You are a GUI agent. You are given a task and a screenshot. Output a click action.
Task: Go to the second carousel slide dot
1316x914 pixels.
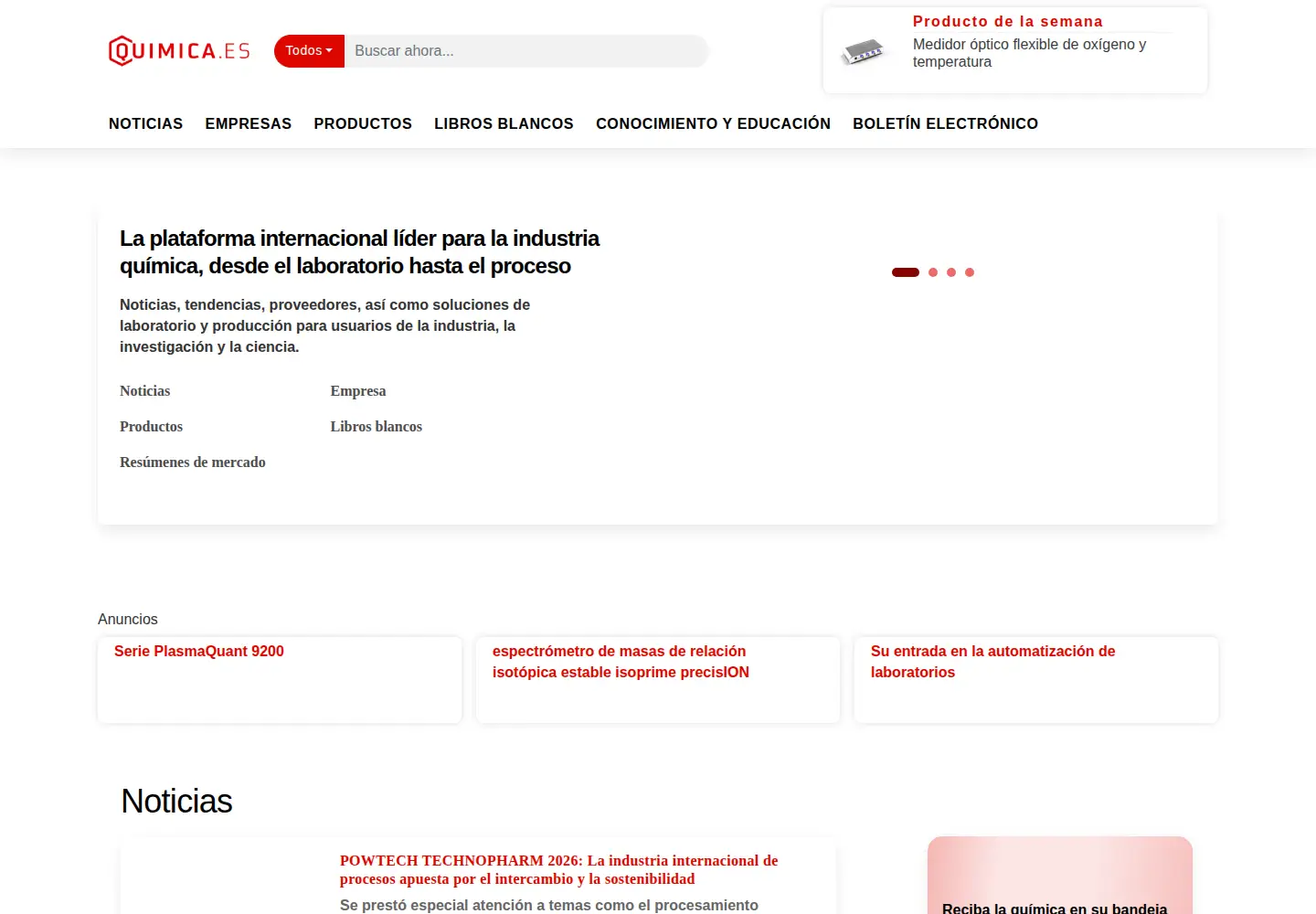pyautogui.click(x=933, y=272)
